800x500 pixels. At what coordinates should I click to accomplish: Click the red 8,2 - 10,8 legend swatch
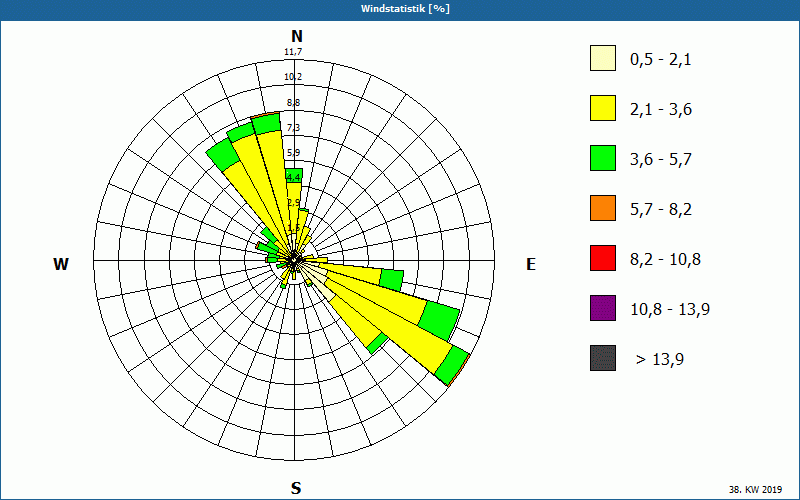pyautogui.click(x=603, y=258)
